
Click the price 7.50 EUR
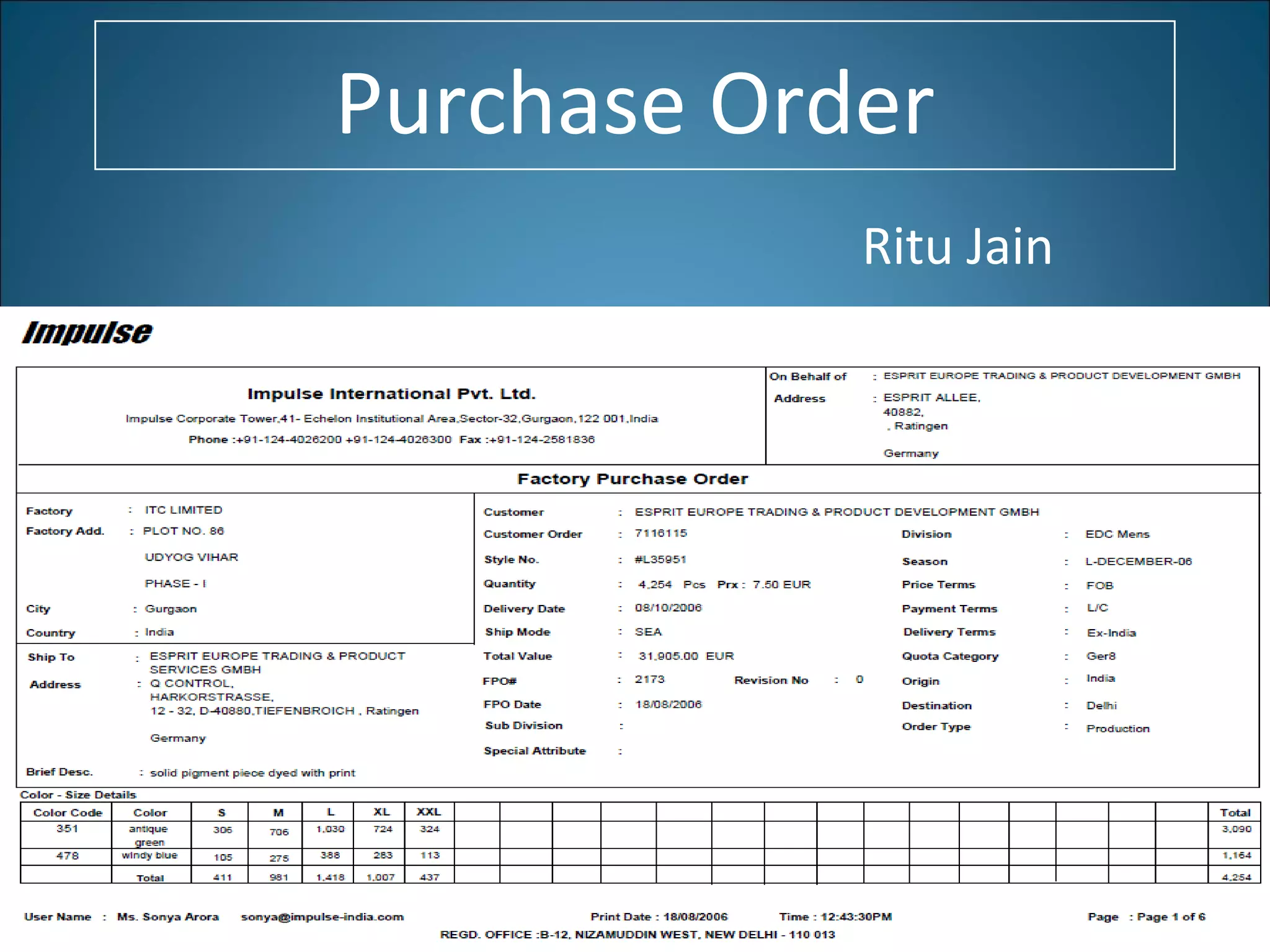coord(781,584)
